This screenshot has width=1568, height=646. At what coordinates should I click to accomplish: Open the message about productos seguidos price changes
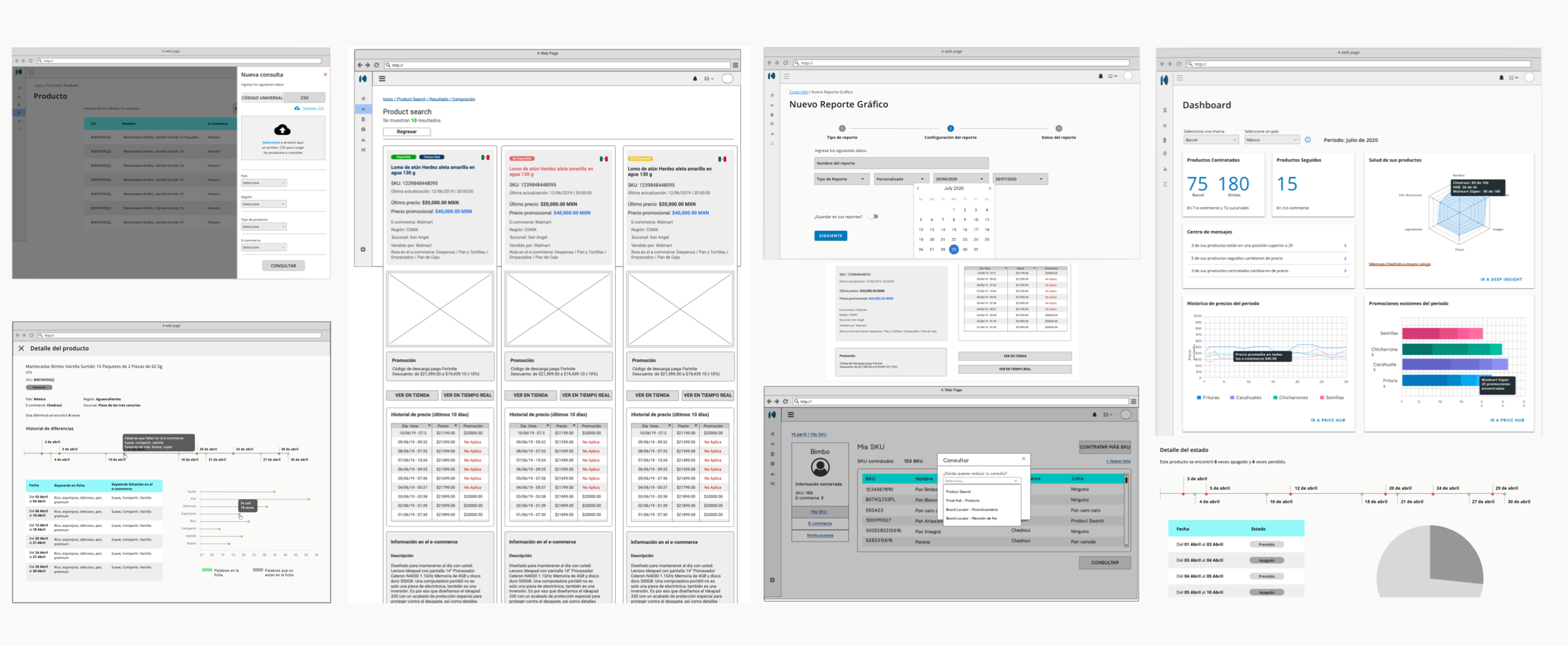[1267, 259]
